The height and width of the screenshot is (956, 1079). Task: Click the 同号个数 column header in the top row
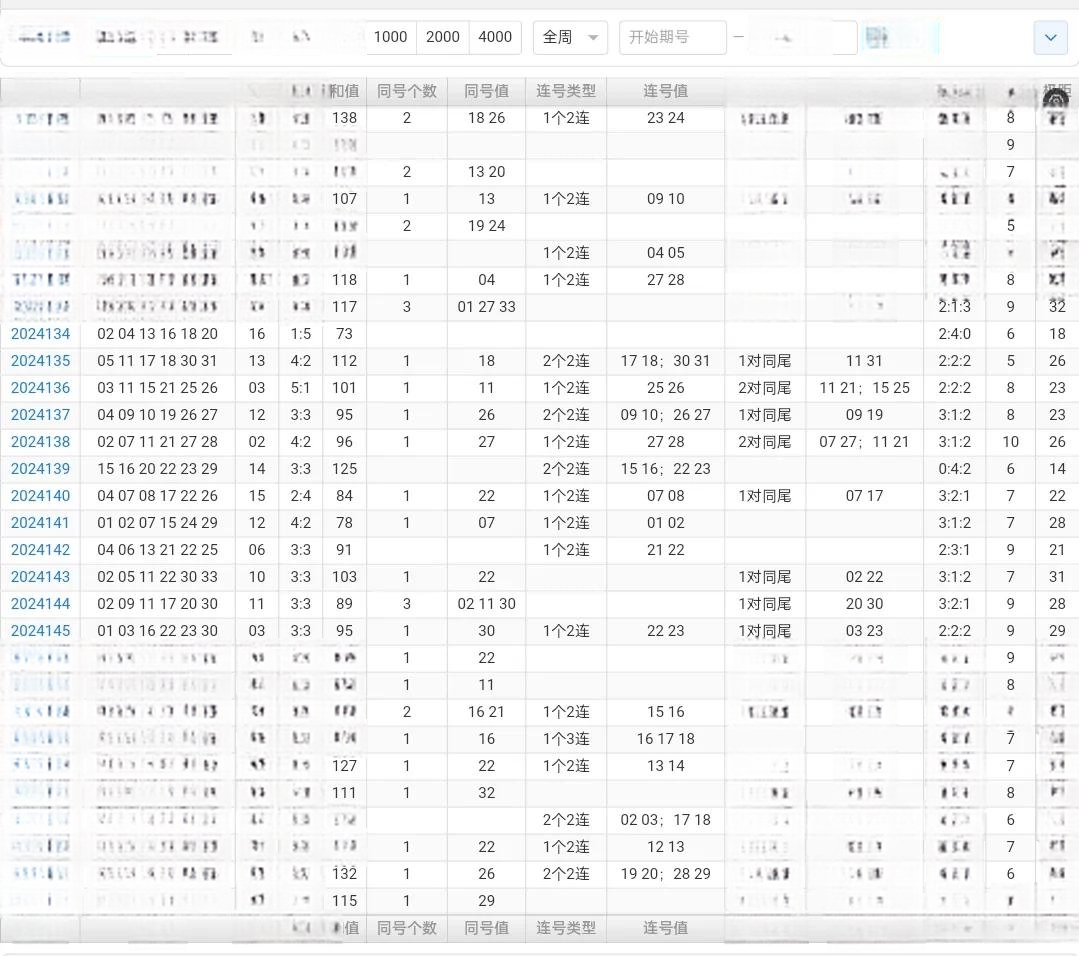click(406, 91)
